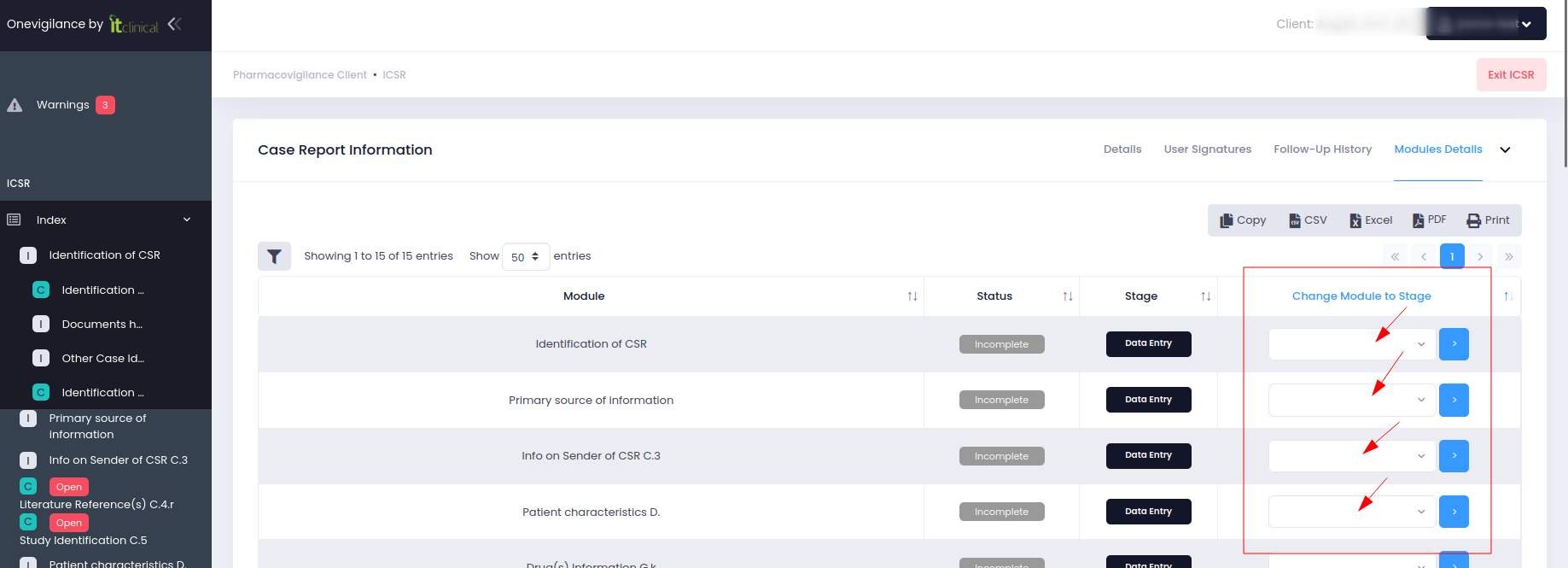This screenshot has height=568, width=1568.
Task: Click the ICSR breadcrumb link
Action: (394, 75)
